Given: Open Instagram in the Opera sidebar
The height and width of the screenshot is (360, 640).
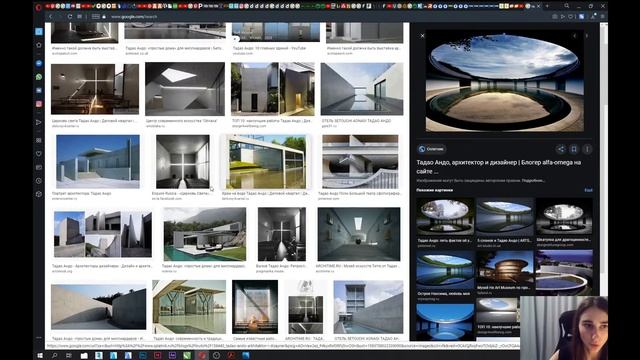Looking at the screenshot, I should 39,104.
